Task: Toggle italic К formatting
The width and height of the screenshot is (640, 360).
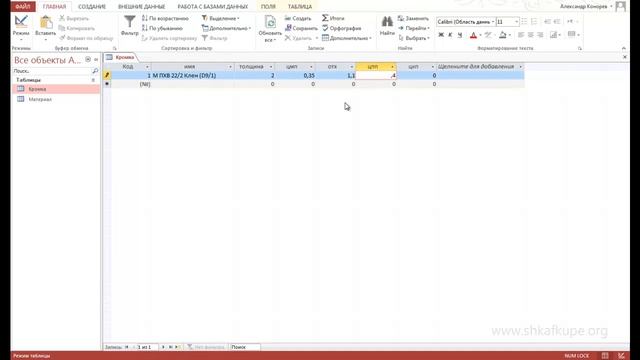Action: (450, 35)
